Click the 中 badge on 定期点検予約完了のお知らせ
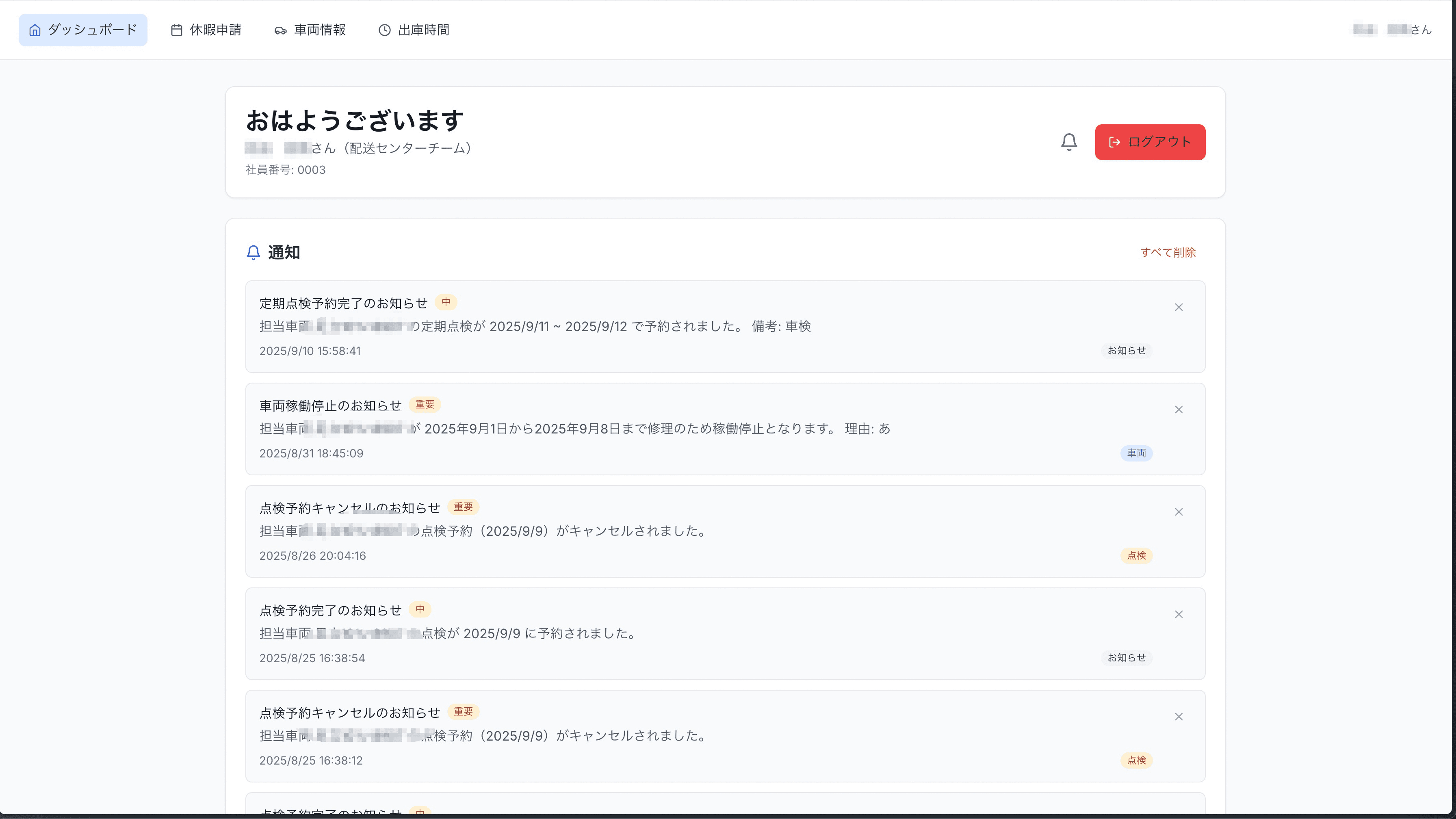 click(446, 302)
